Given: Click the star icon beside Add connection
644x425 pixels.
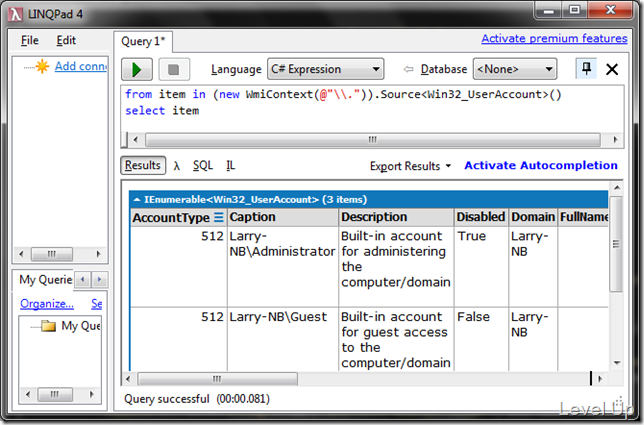Looking at the screenshot, I should (42, 66).
